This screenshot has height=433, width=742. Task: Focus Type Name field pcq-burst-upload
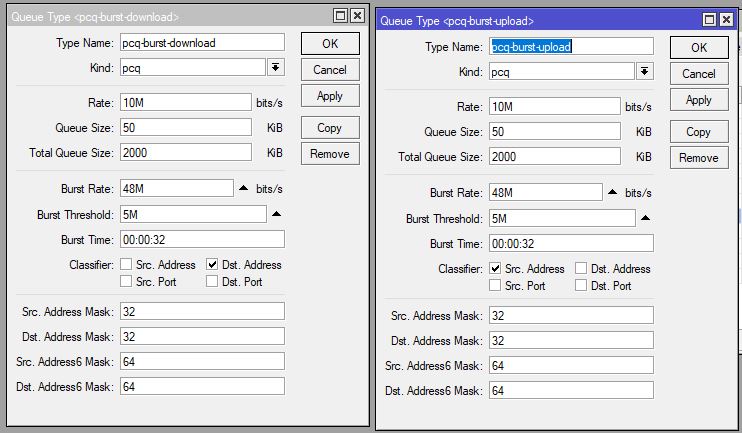[571, 46]
